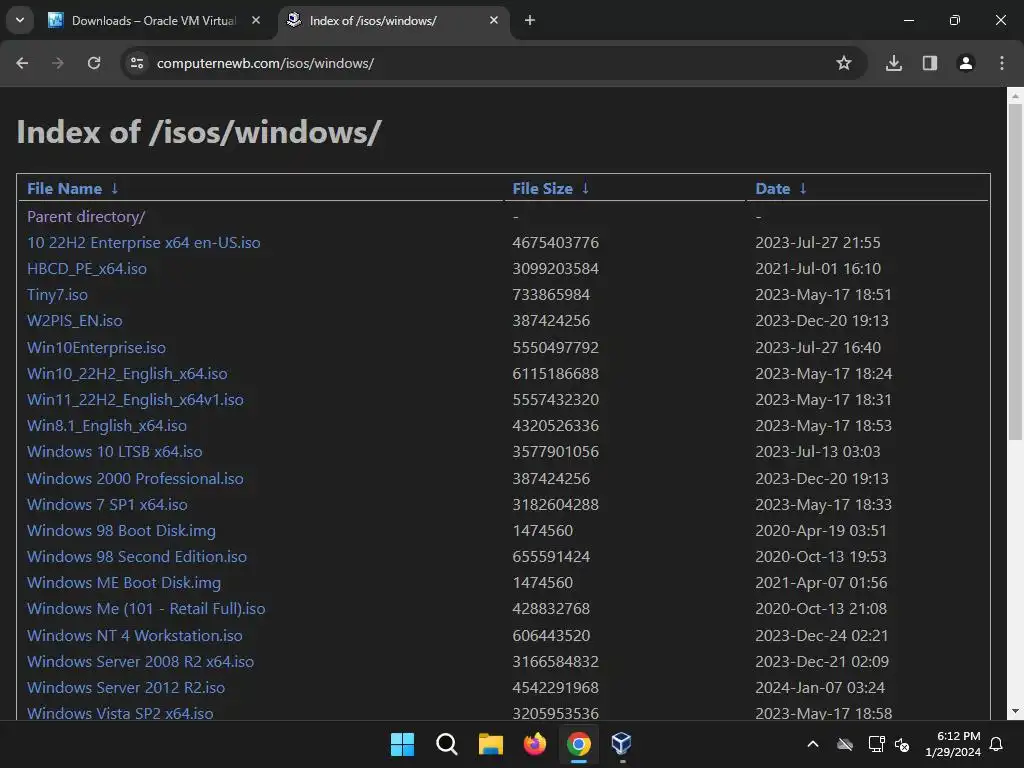This screenshot has width=1024, height=768.
Task: Select file size 6115186688
Action: pyautogui.click(x=556, y=374)
